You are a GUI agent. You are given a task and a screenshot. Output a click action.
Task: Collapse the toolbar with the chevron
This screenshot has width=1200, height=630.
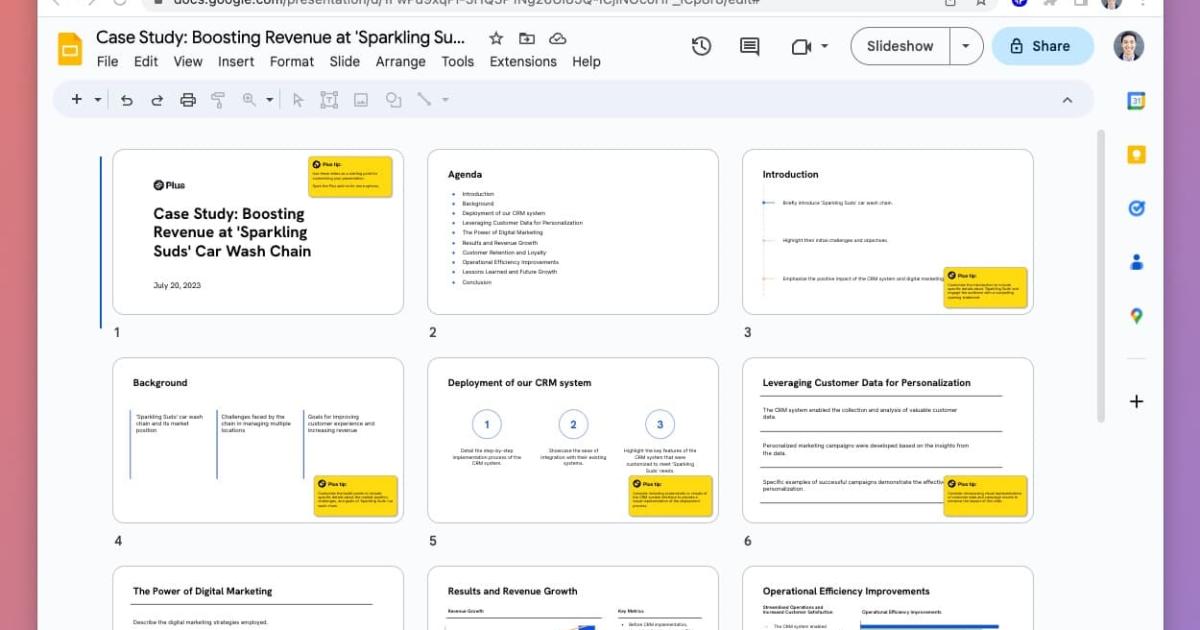(x=1067, y=99)
